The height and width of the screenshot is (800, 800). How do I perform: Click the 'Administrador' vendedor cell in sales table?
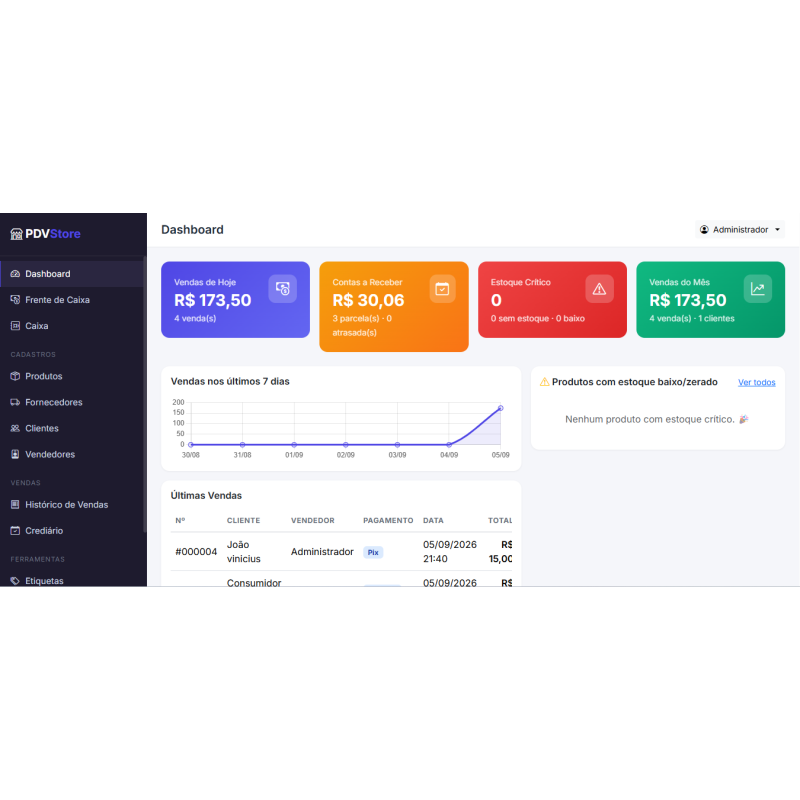point(322,552)
